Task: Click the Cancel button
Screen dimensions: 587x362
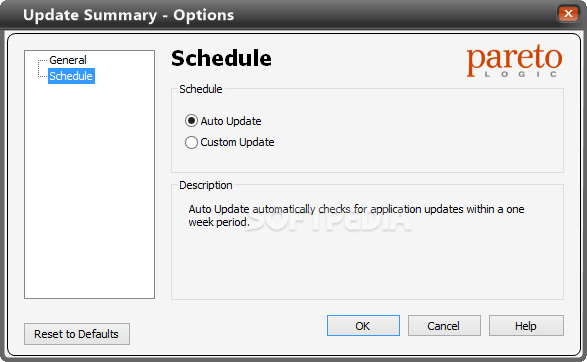Action: click(444, 326)
